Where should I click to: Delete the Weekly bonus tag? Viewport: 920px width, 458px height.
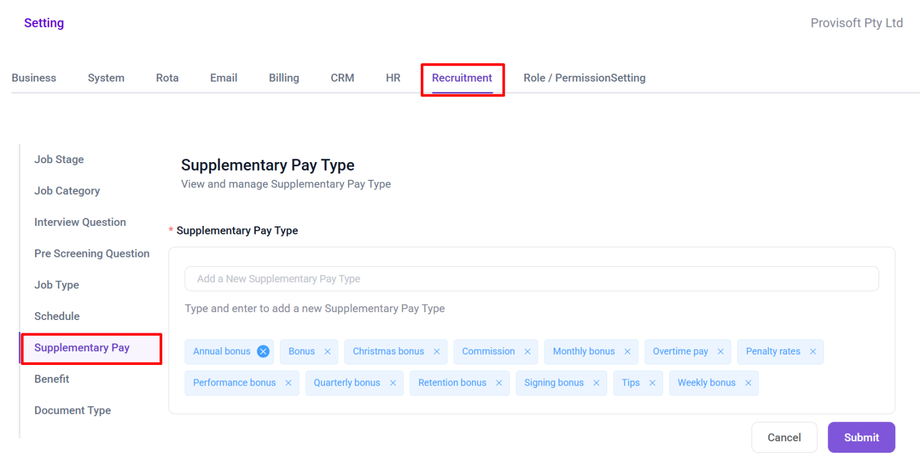click(x=748, y=383)
